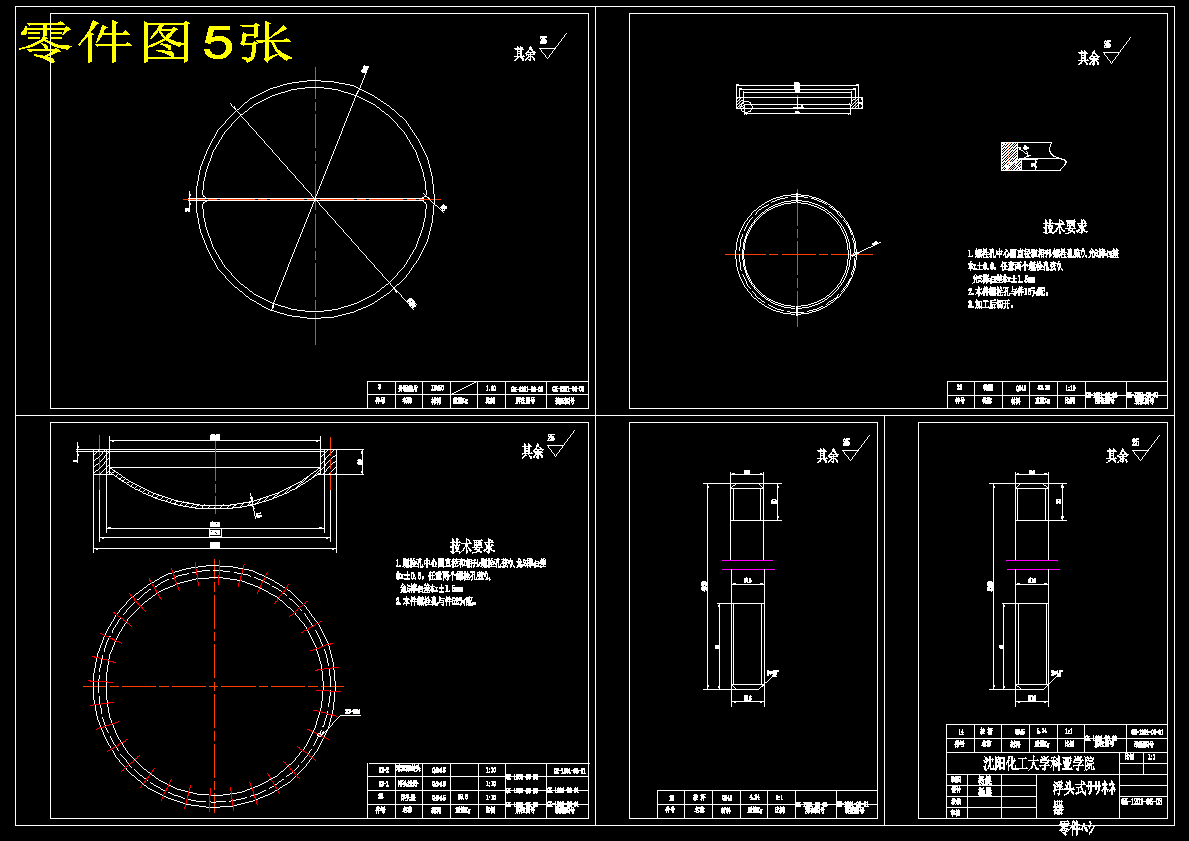Click the "其余" label on the flange section sheet
Viewport: 1189px width, 841px height.
[532, 451]
